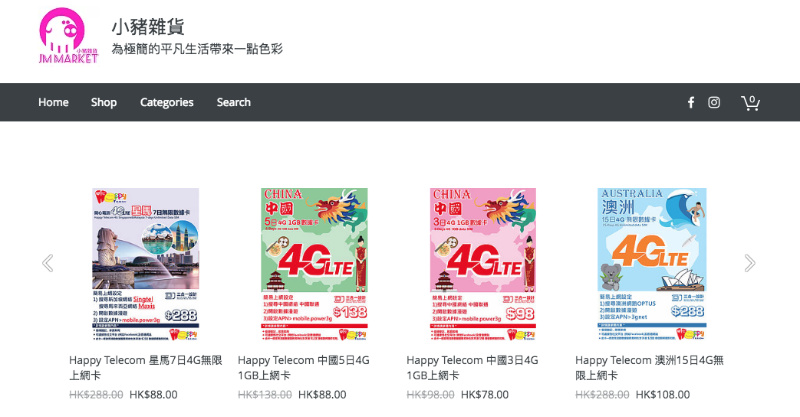Click the JM Market pig logo
Screen dimensions: 800x417
(x=68, y=35)
